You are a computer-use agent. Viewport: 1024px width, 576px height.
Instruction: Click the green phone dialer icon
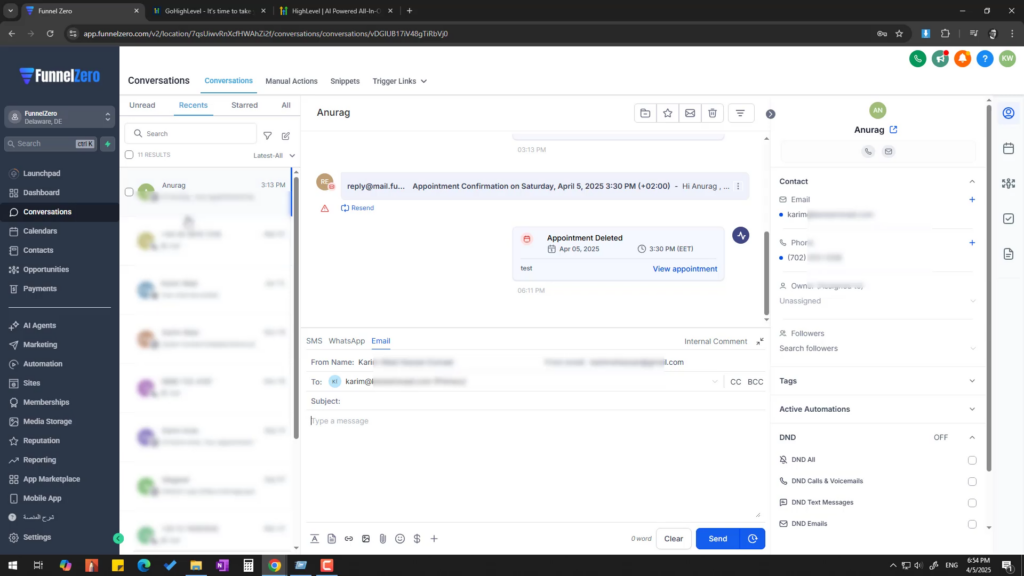[x=917, y=59]
